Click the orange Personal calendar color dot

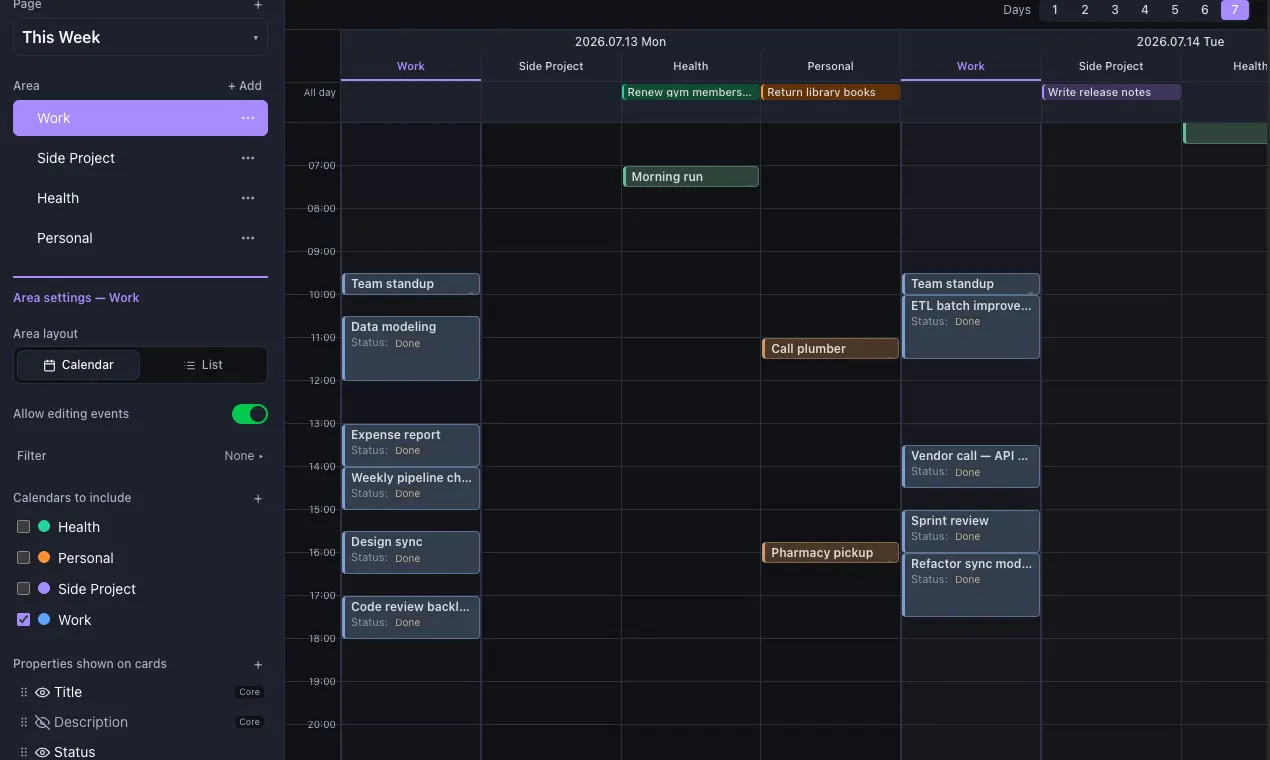(44, 558)
